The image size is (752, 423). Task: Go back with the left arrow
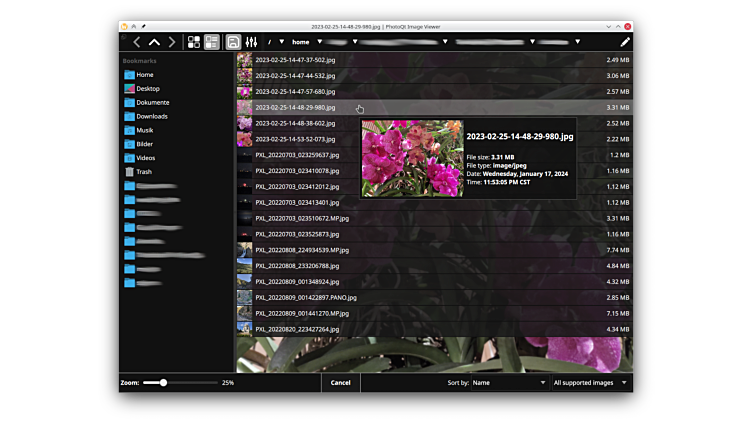(x=137, y=42)
